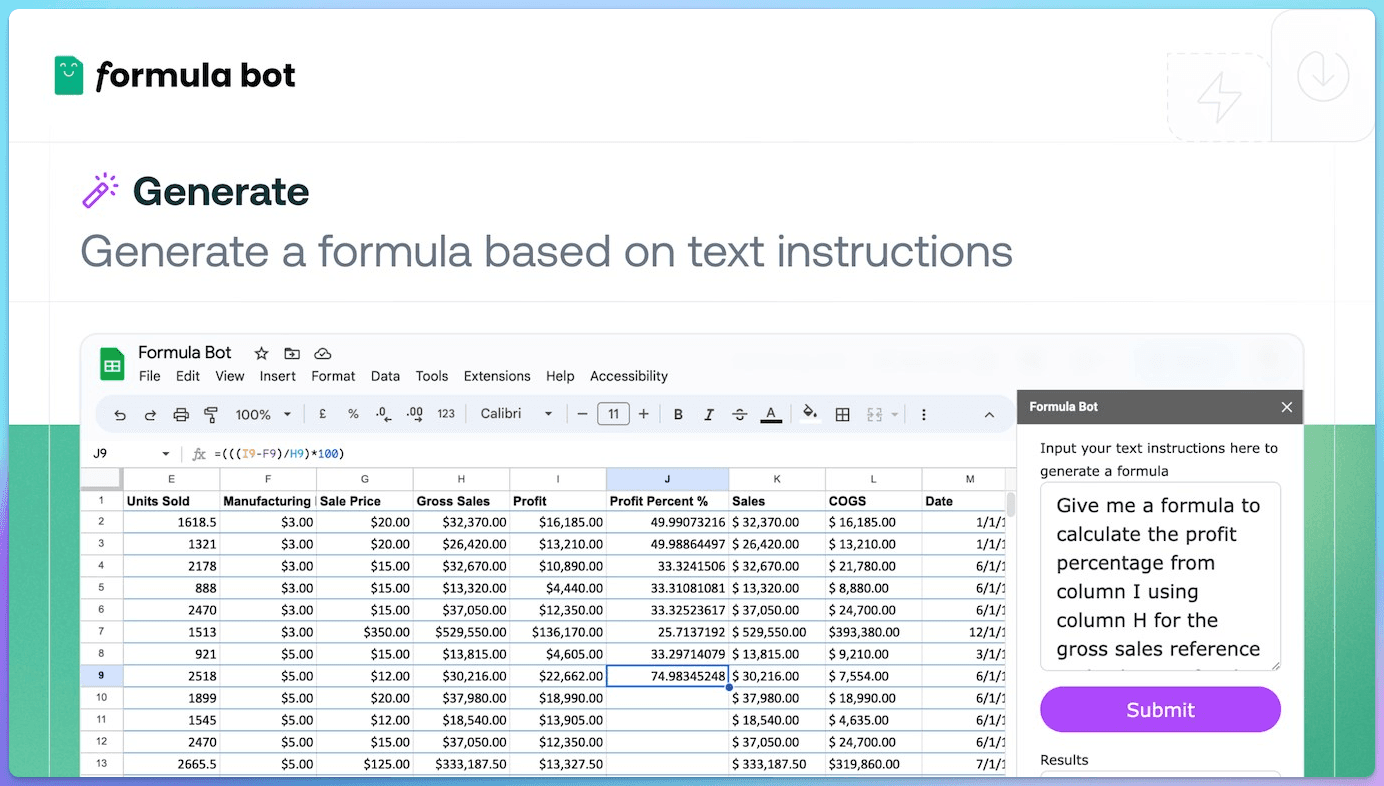The height and width of the screenshot is (786, 1384).
Task: Open the more number formats 123 menu
Action: pos(446,413)
